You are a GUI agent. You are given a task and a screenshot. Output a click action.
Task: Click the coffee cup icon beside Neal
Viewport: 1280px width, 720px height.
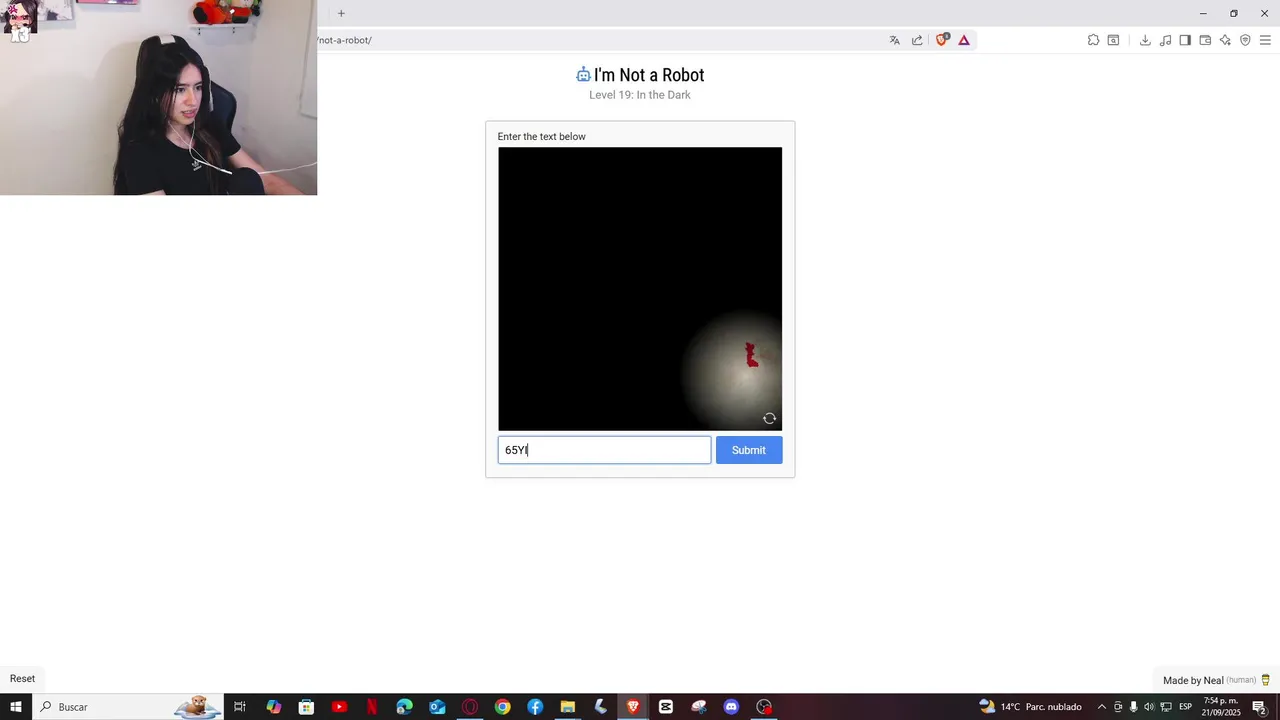(1265, 680)
